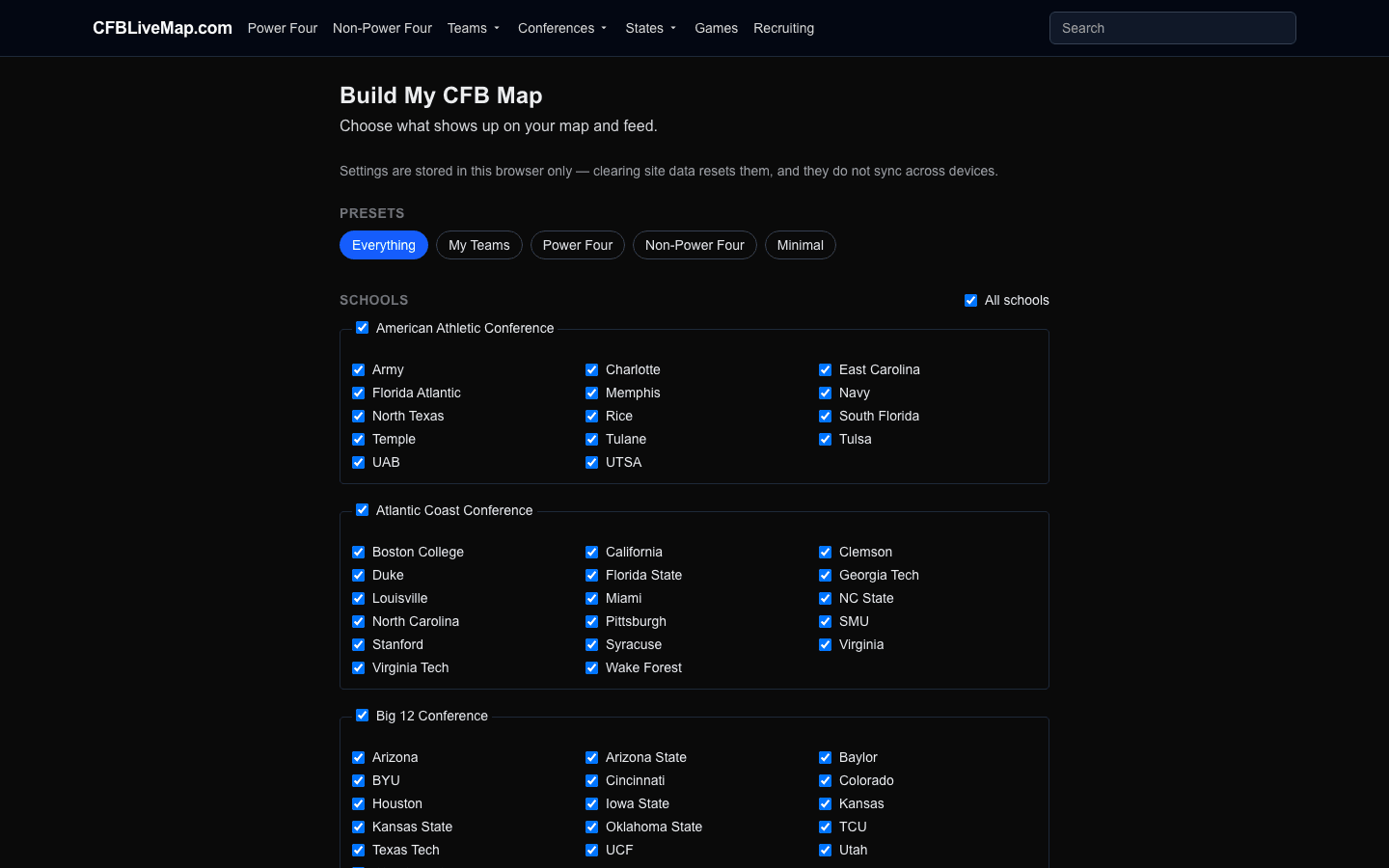Choose the Minimal preset
The height and width of the screenshot is (868, 1389).
pos(801,245)
